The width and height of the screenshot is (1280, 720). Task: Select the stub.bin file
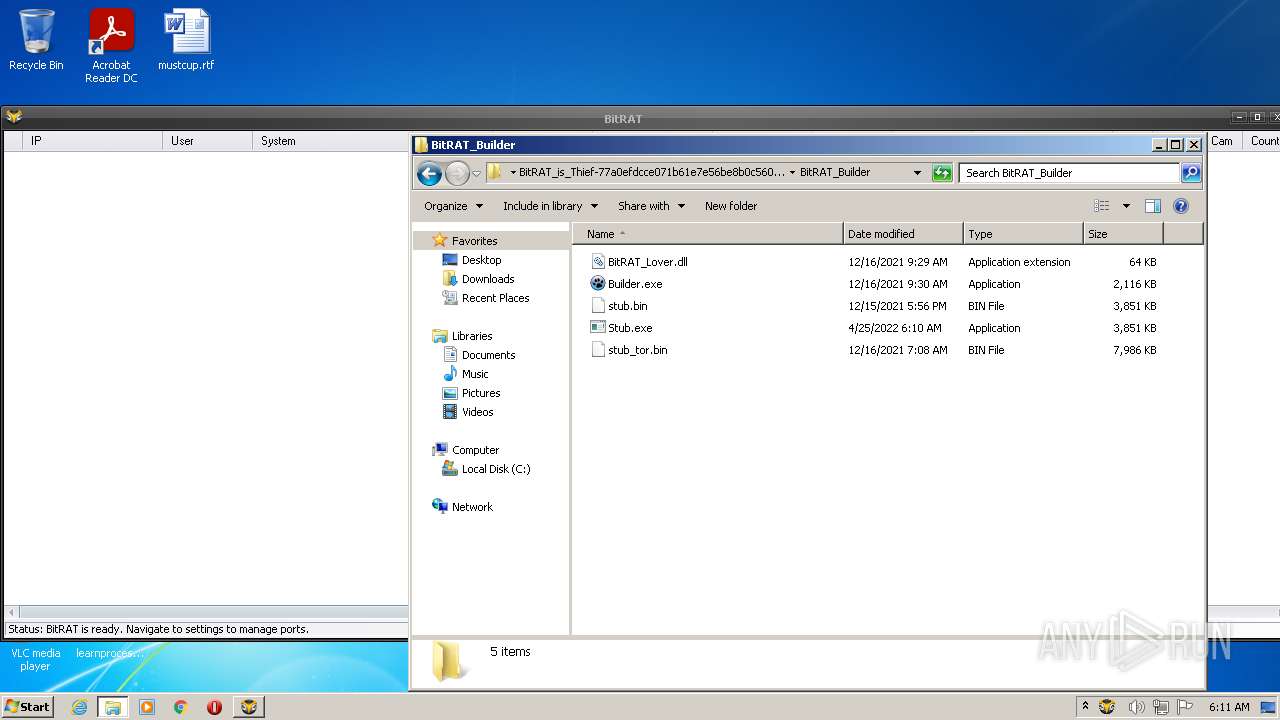pyautogui.click(x=627, y=306)
